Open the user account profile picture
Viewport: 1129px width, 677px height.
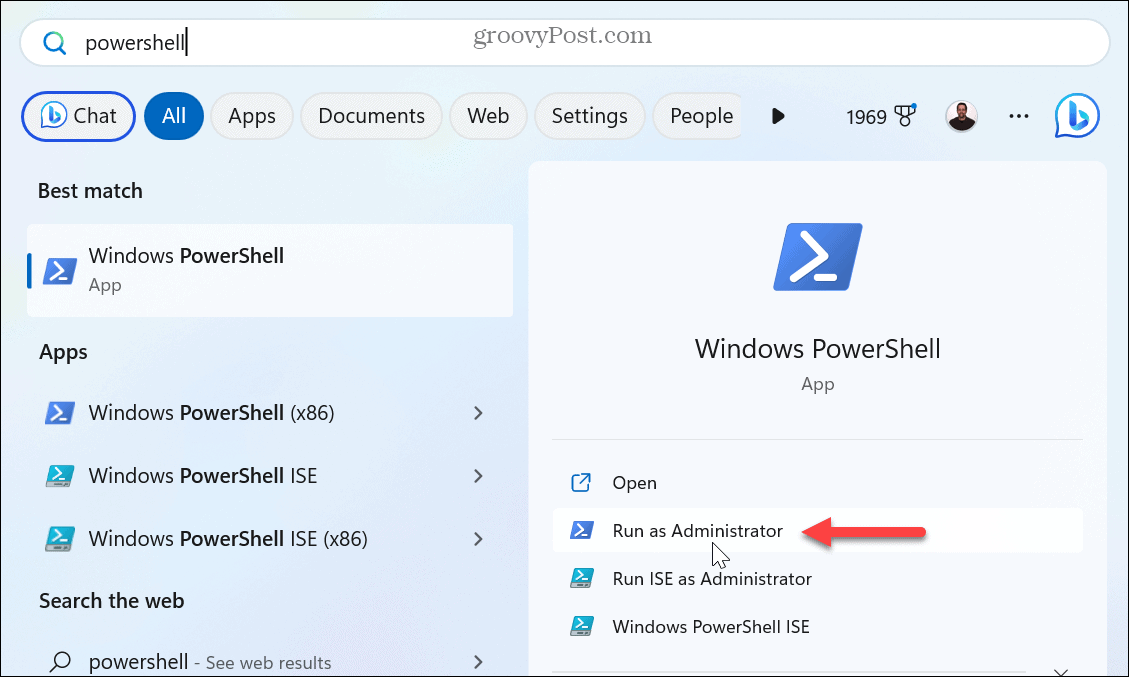click(x=961, y=116)
